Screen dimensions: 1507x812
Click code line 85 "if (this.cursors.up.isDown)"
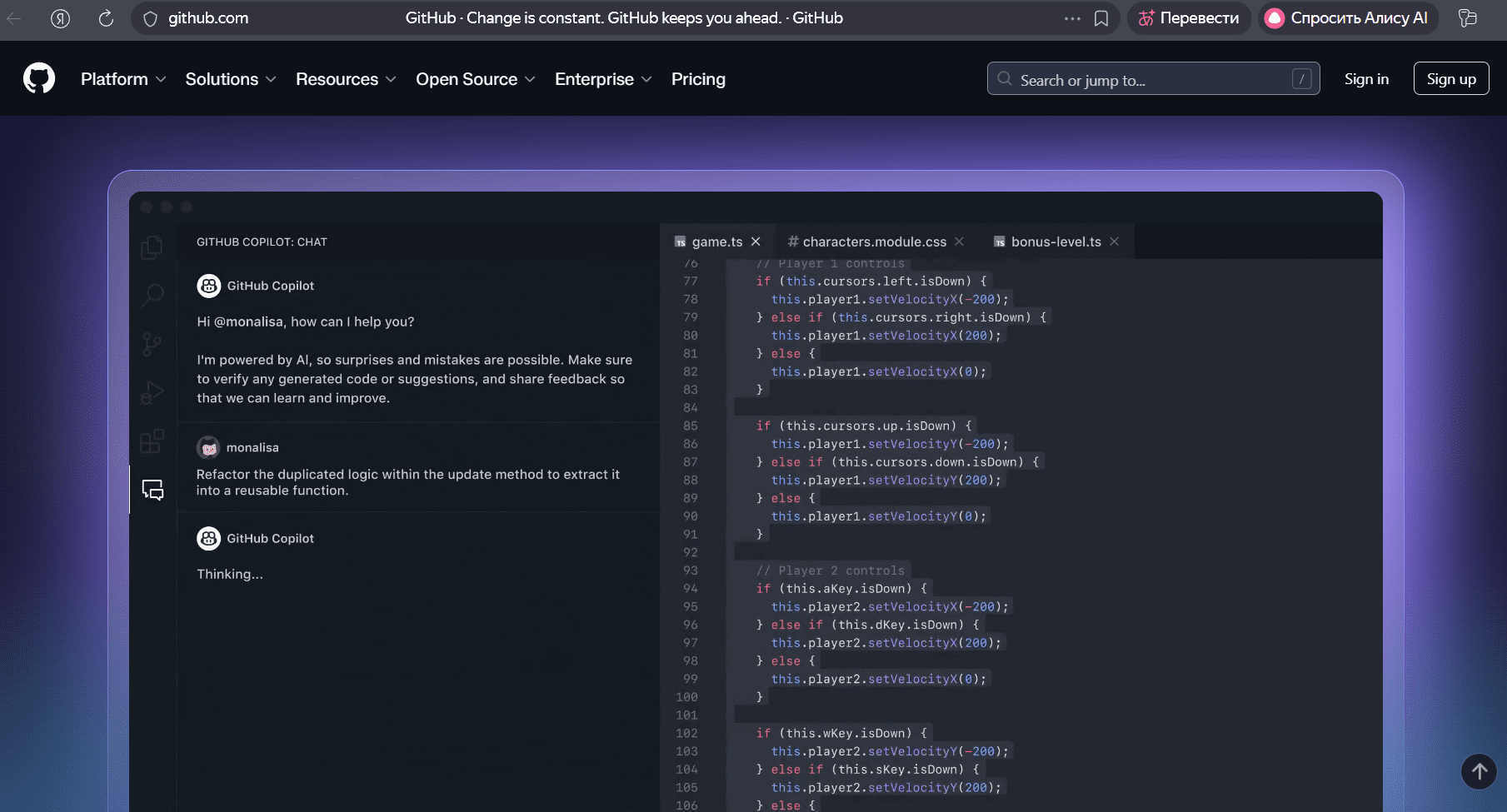[x=864, y=426]
